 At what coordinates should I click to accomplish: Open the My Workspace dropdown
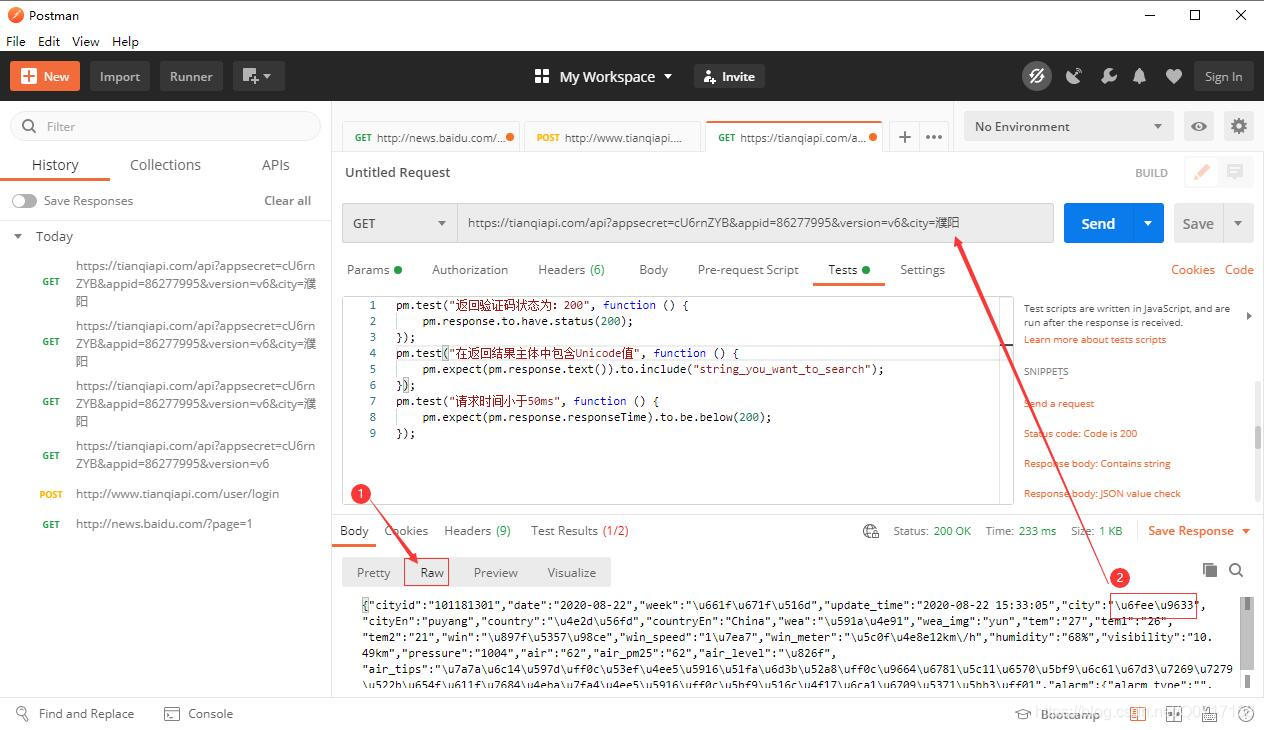point(616,76)
